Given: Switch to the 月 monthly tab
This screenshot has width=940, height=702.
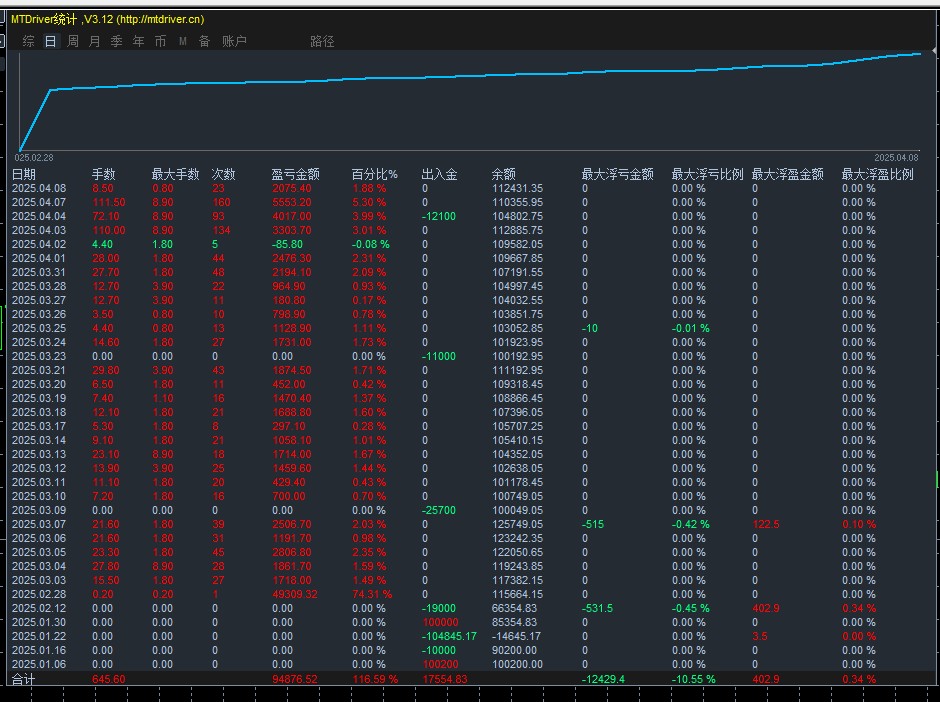Looking at the screenshot, I should 94,41.
